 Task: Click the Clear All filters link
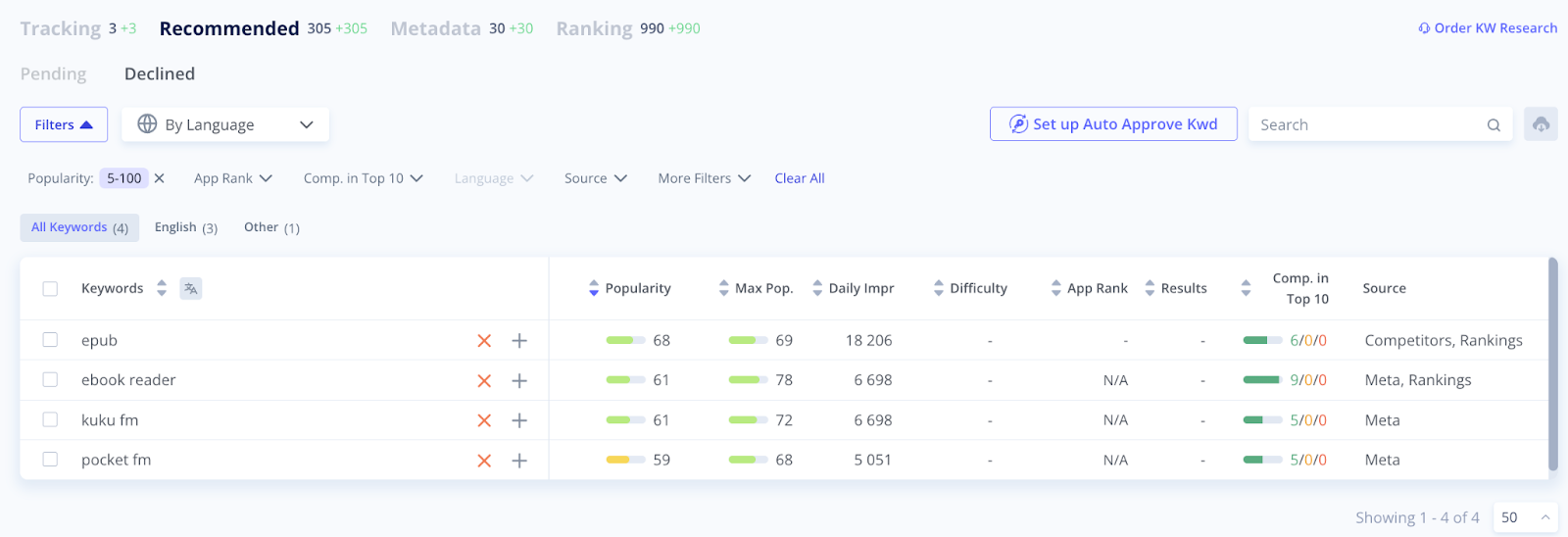click(x=800, y=178)
